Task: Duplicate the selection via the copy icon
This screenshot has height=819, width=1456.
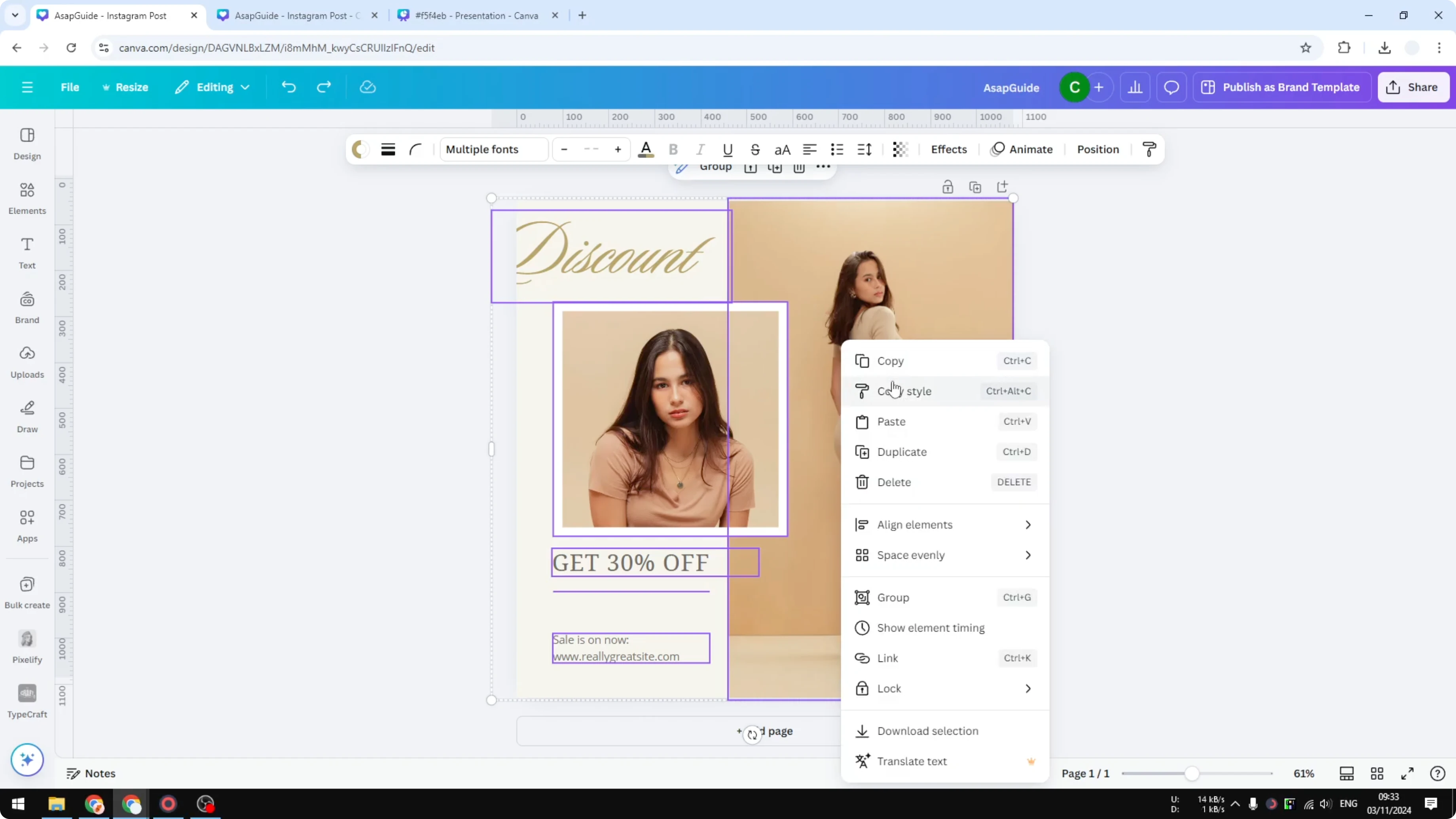Action: pyautogui.click(x=976, y=186)
